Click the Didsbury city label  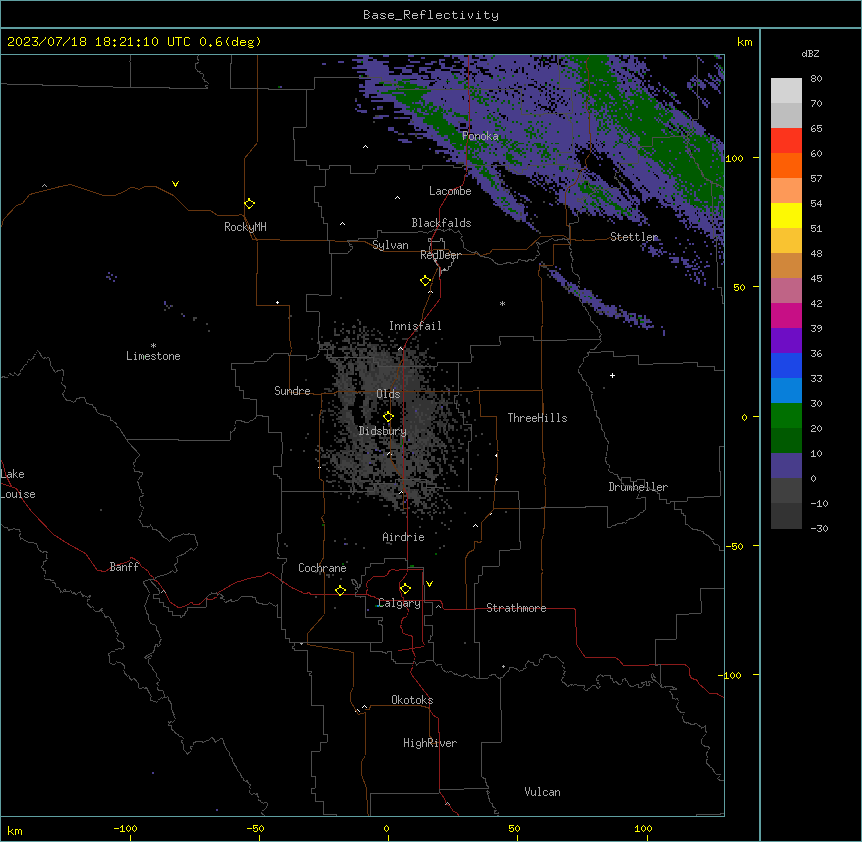click(x=383, y=431)
